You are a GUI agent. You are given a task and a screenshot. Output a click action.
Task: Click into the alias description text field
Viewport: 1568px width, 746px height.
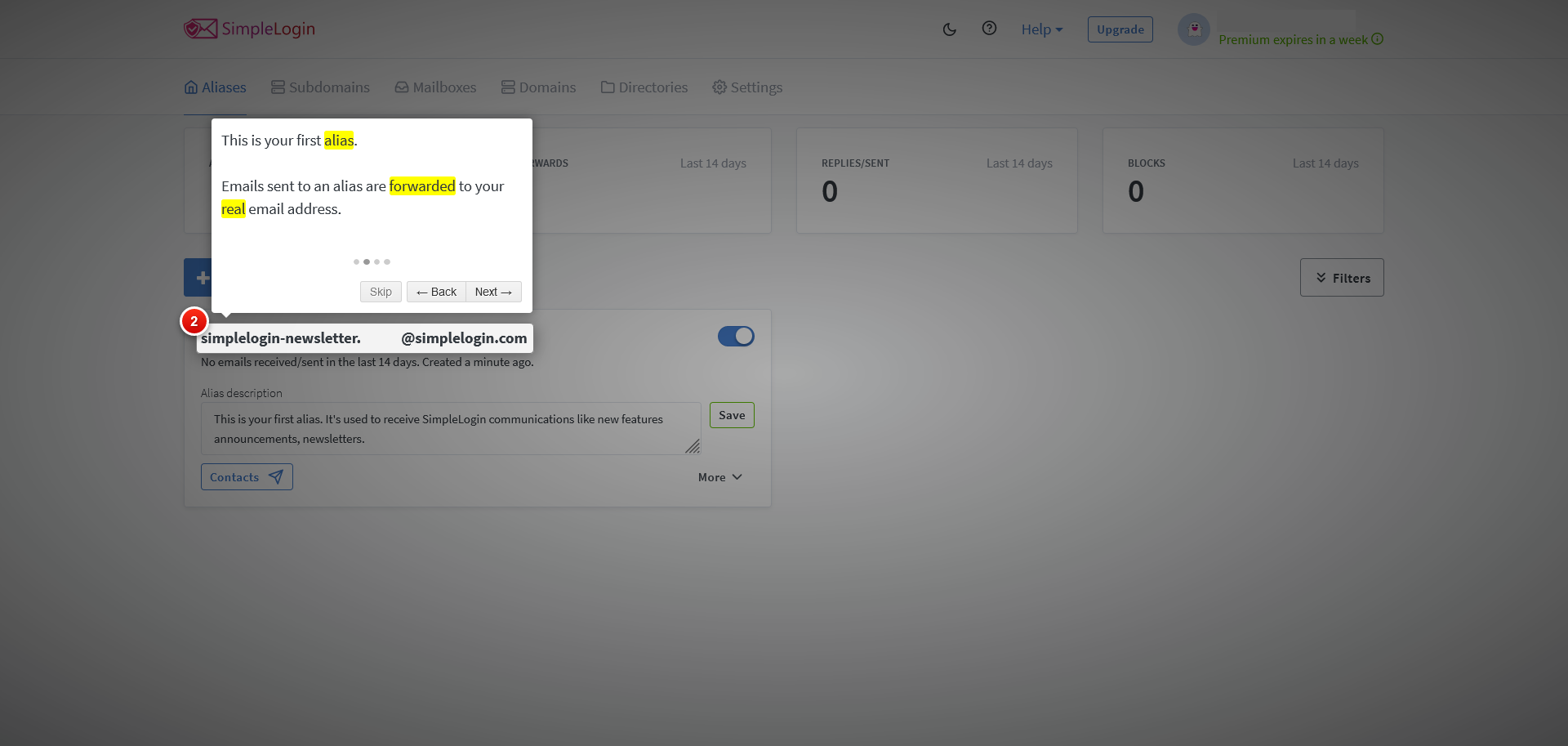(x=449, y=428)
